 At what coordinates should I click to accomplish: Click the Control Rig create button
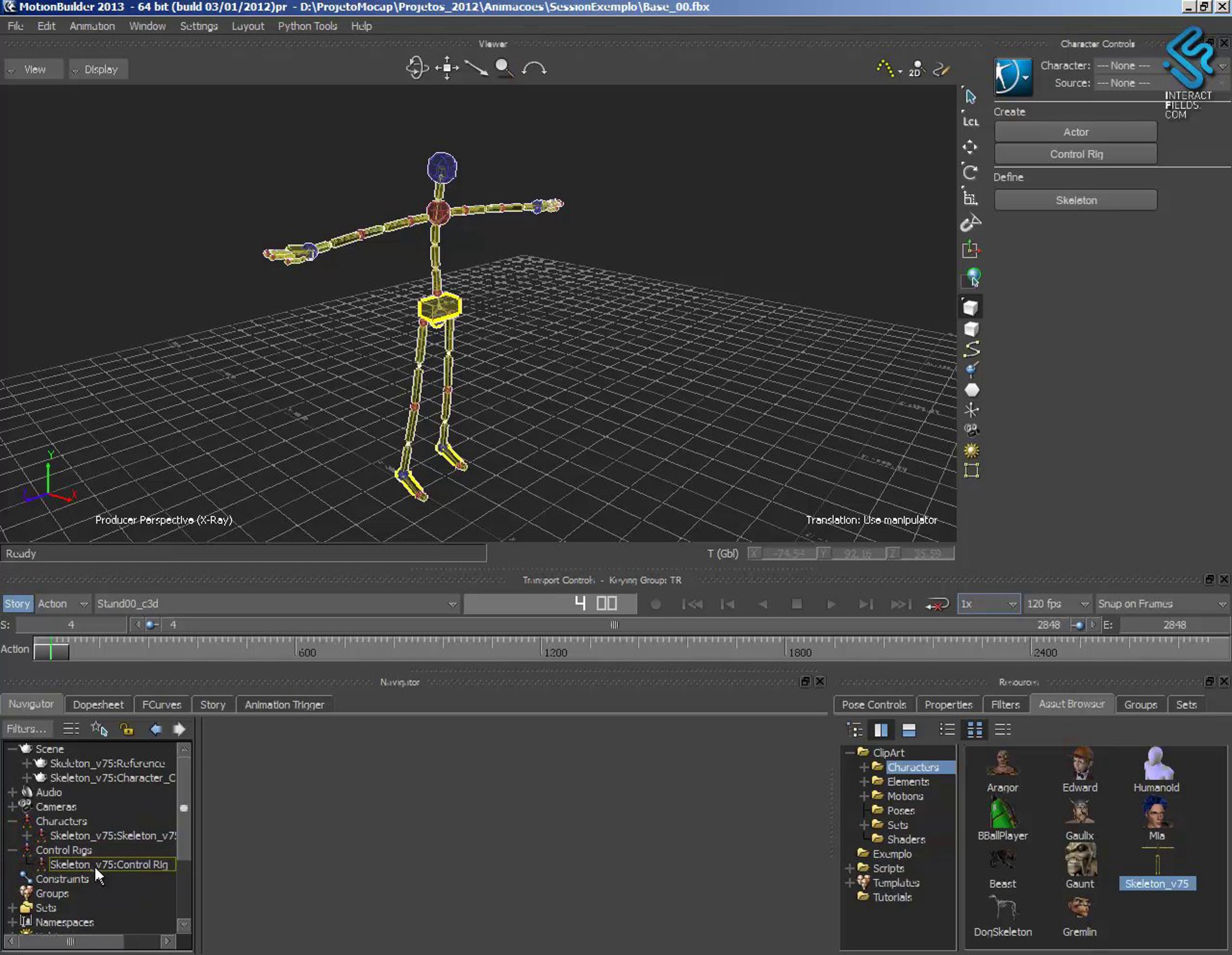pyautogui.click(x=1075, y=154)
